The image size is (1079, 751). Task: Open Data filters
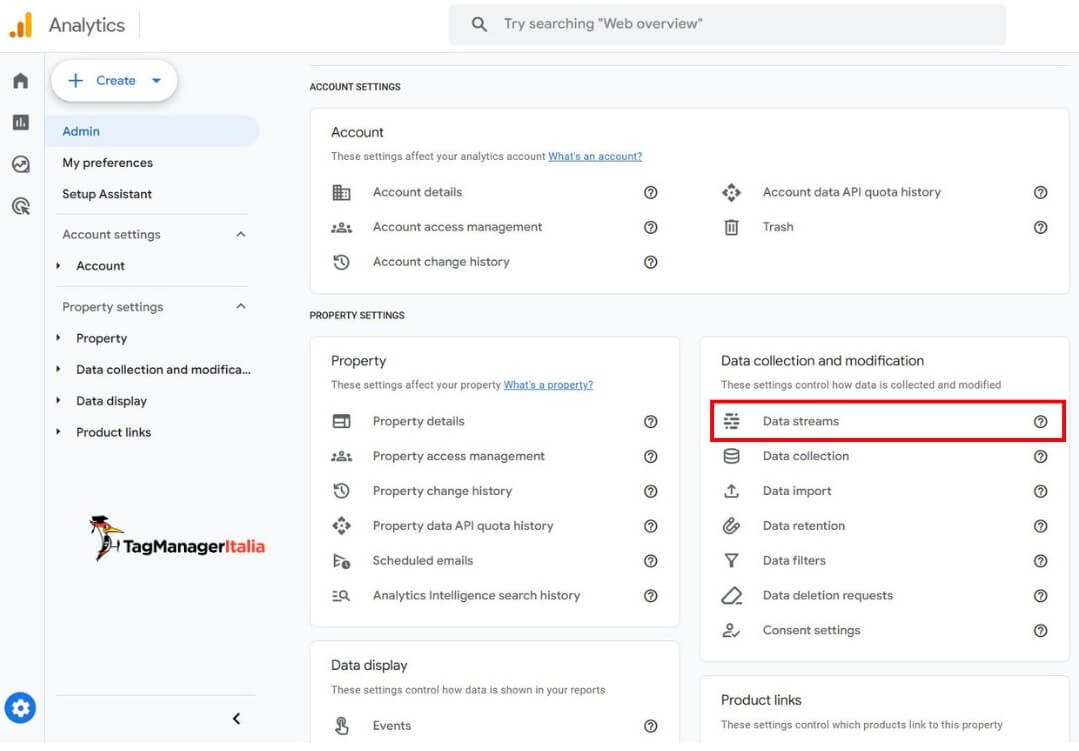point(794,560)
